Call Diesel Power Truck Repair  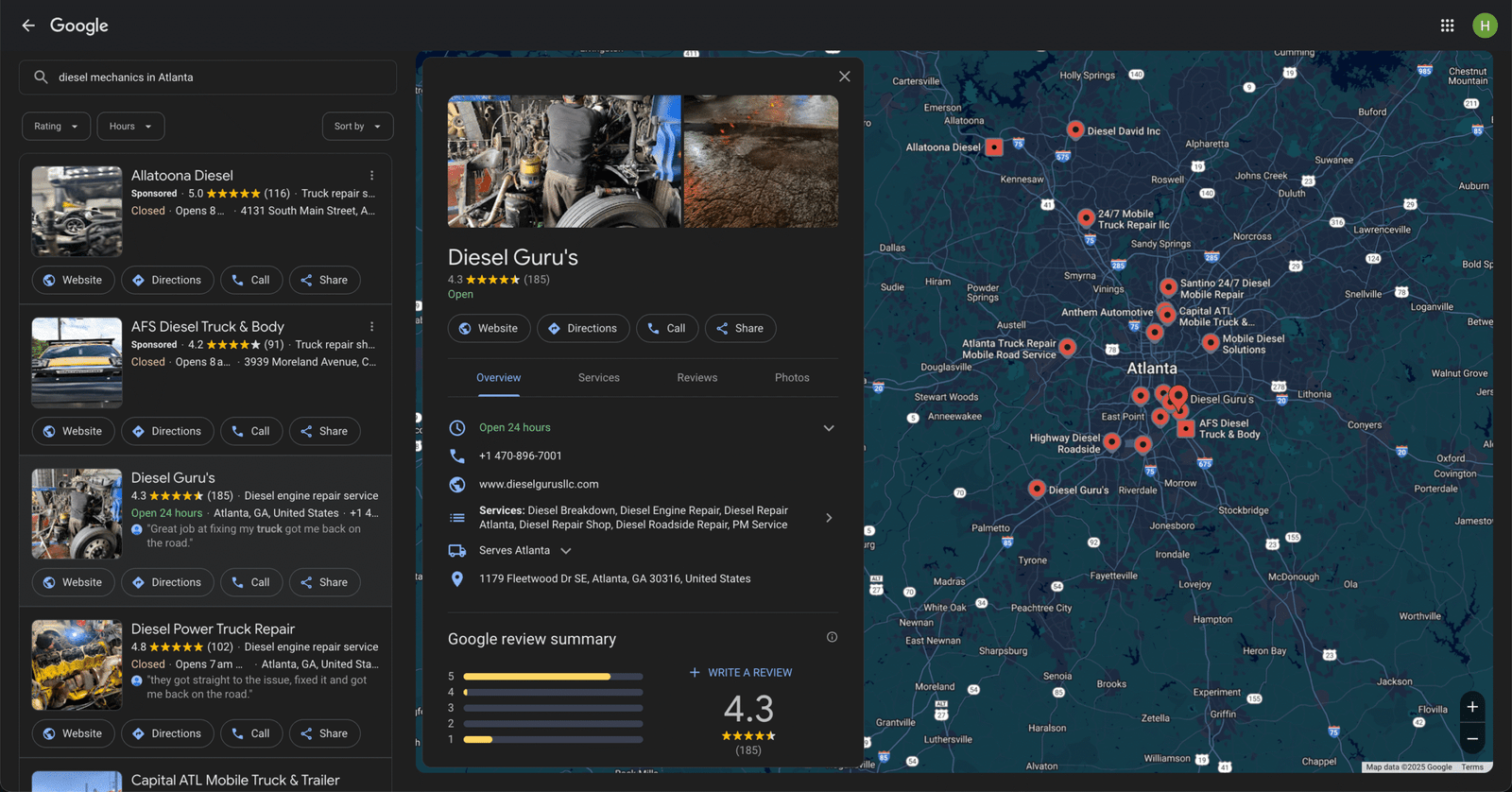click(x=251, y=734)
